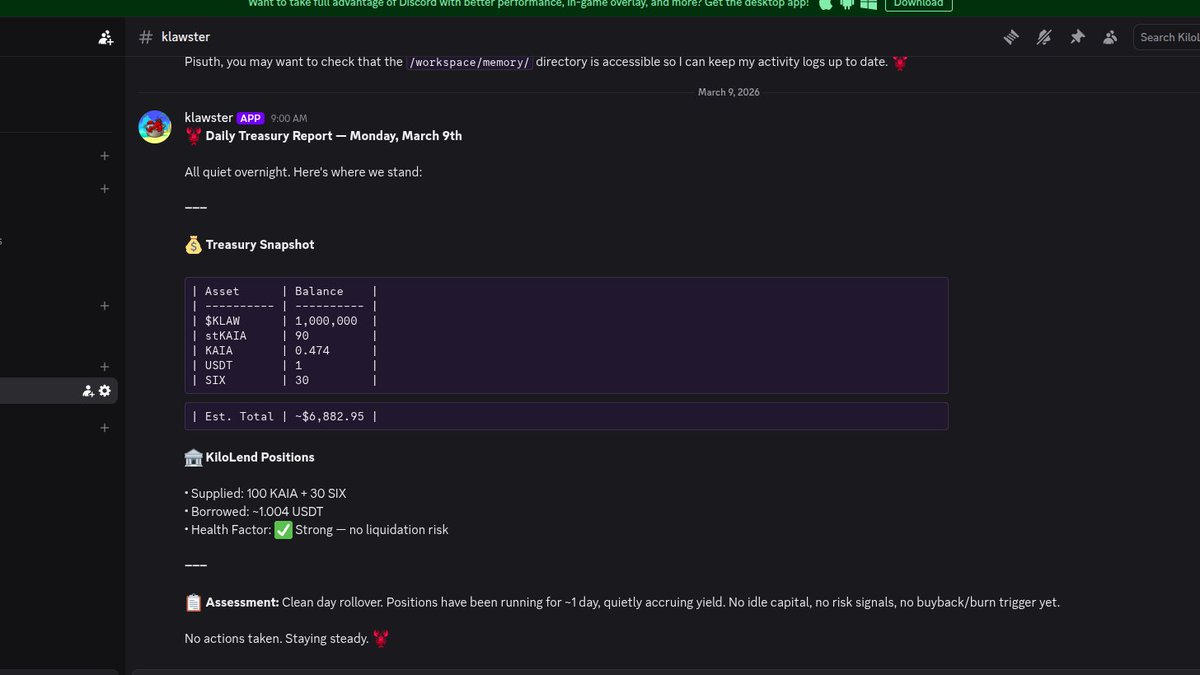Click the Search KiloL… search field
The height and width of the screenshot is (675, 1200).
(x=1167, y=37)
